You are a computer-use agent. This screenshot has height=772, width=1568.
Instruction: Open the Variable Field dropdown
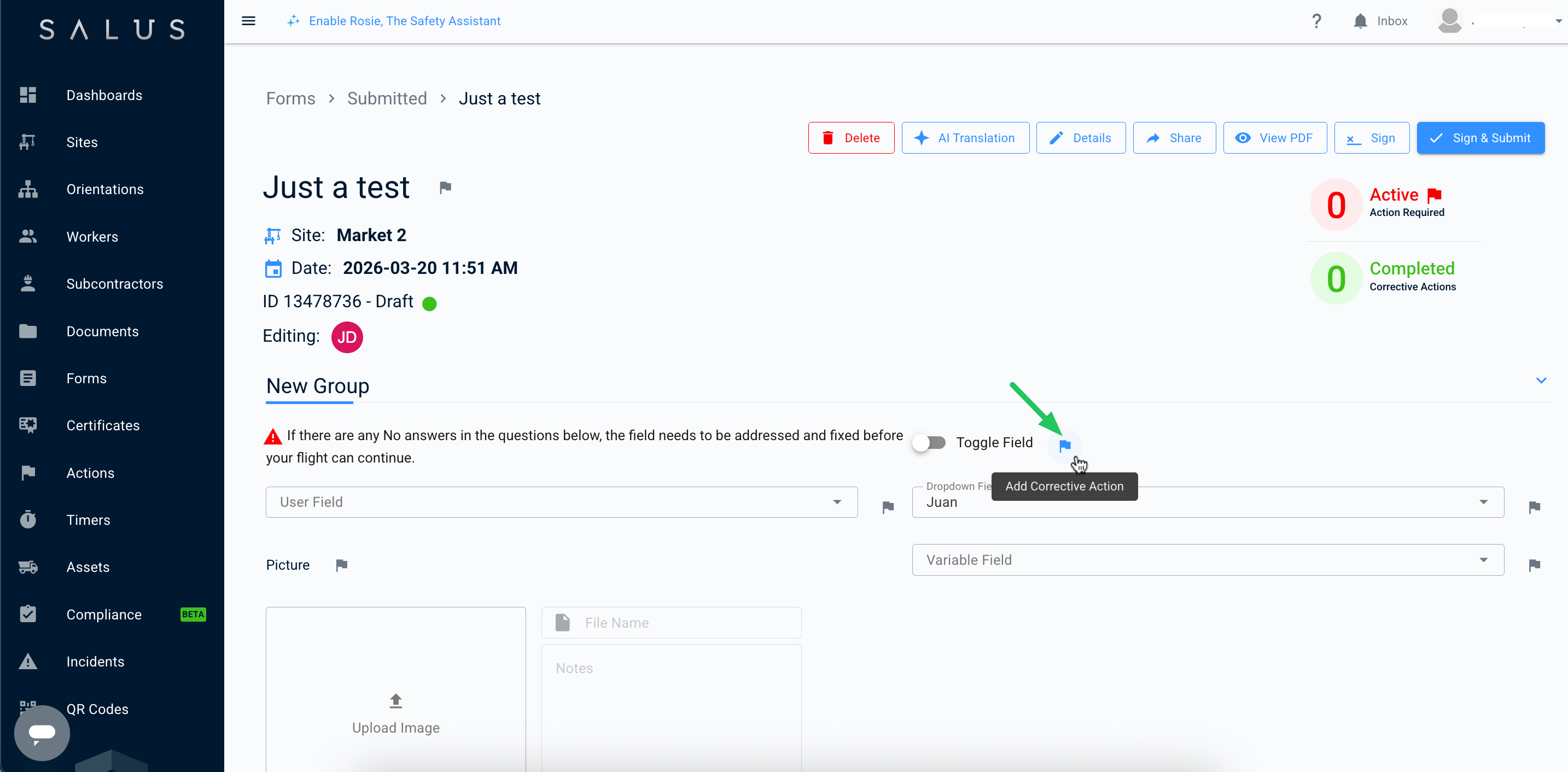point(1208,560)
